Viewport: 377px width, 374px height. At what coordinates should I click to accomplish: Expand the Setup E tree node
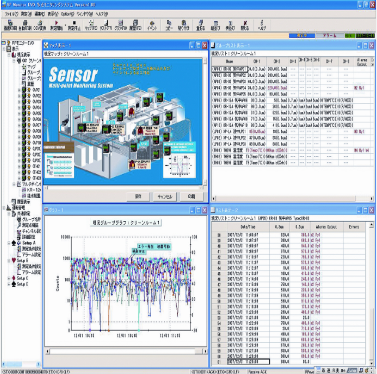(x=9, y=284)
